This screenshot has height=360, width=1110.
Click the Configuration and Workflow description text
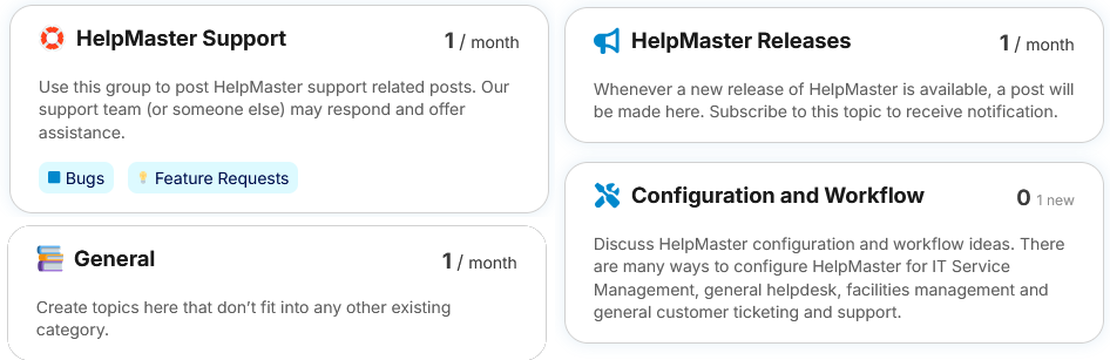point(829,278)
